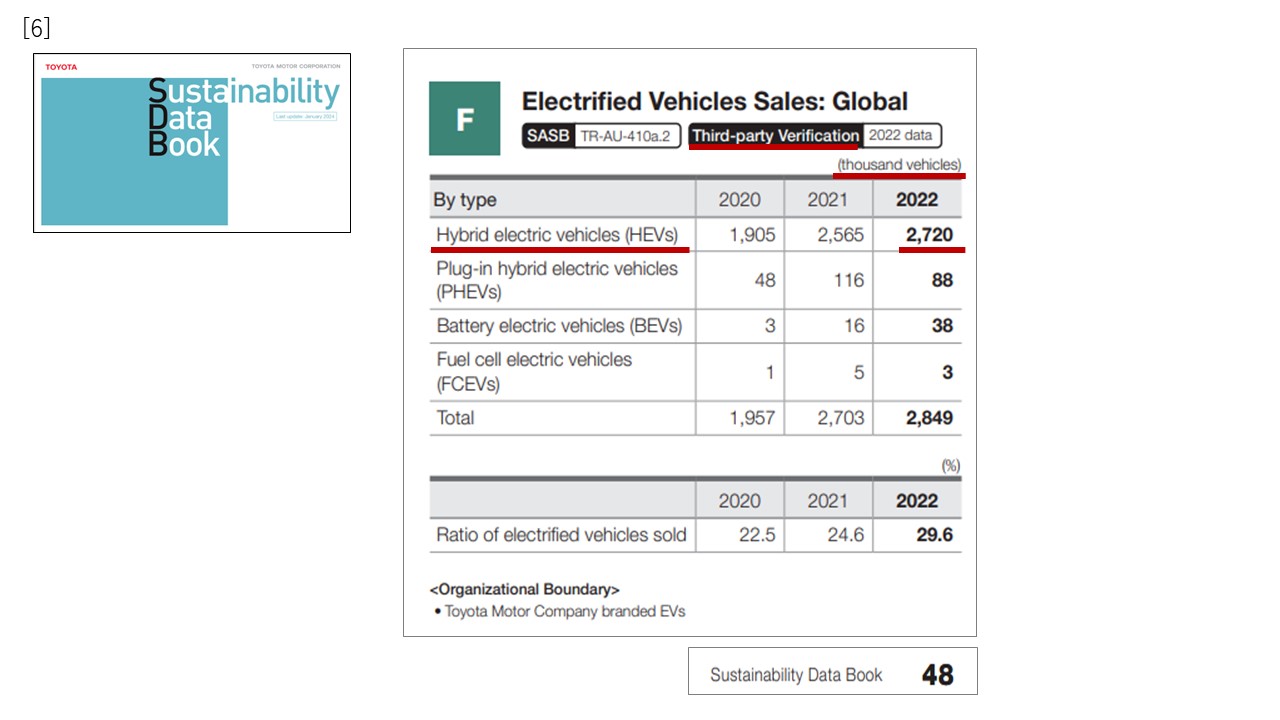1280x720 pixels.
Task: Click the By type column header
Action: coord(465,199)
